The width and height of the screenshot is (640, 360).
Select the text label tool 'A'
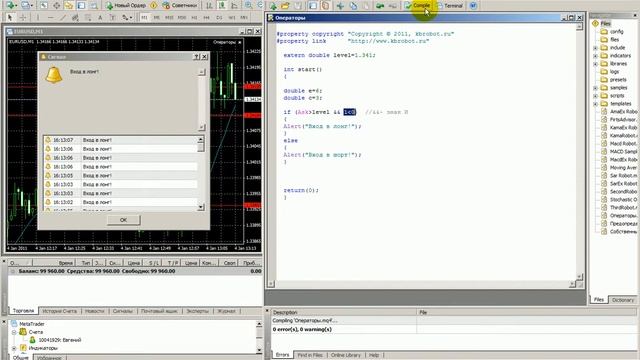tap(100, 18)
